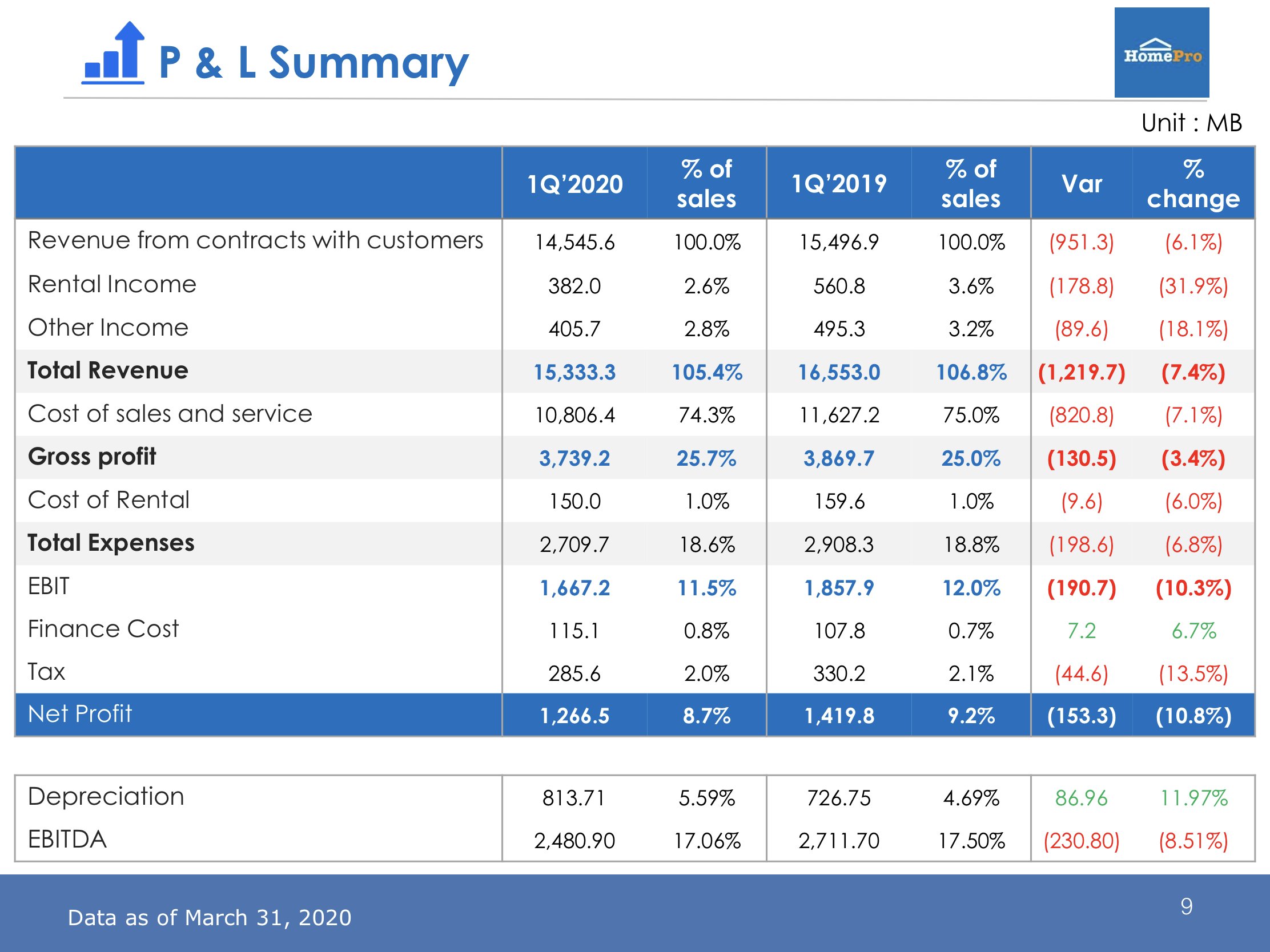The width and height of the screenshot is (1270, 952).
Task: Click the value 1,857.9
Action: pos(839,588)
